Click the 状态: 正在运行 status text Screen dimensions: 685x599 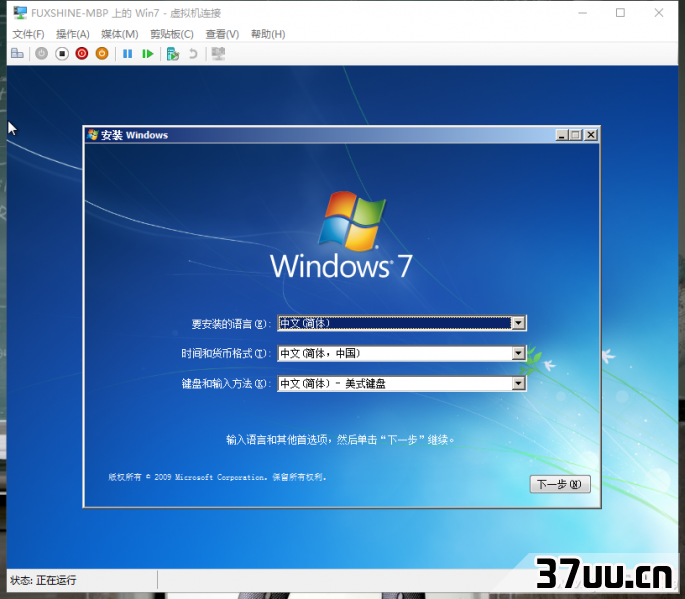(x=43, y=580)
